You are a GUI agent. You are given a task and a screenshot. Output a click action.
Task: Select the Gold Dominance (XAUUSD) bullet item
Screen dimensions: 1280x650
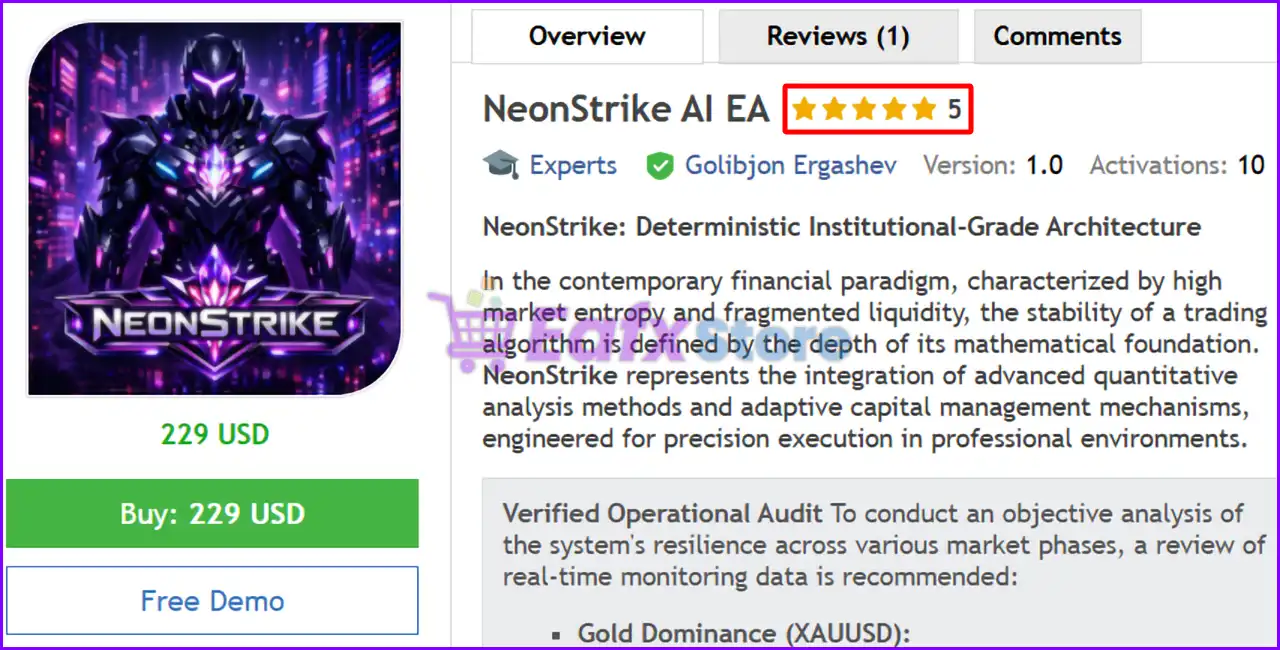click(x=745, y=633)
